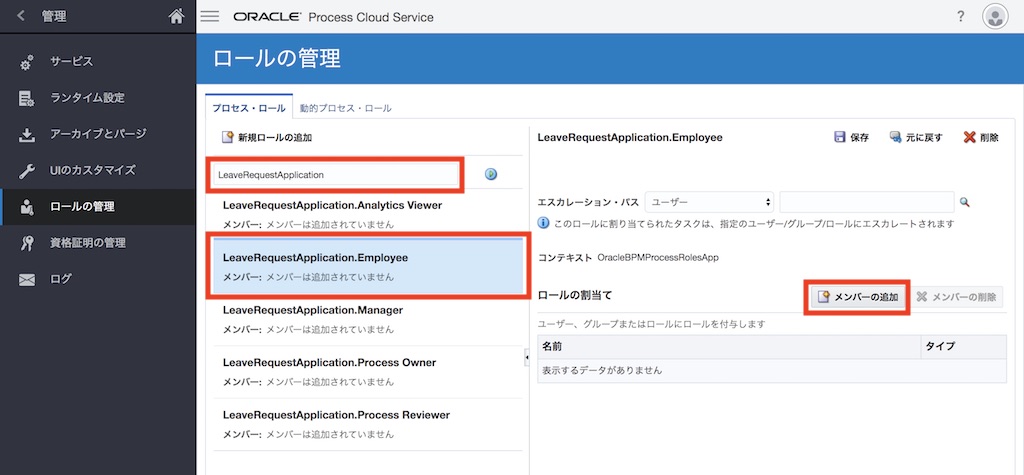Click the 削除 delete button
The image size is (1024, 475).
click(x=980, y=137)
